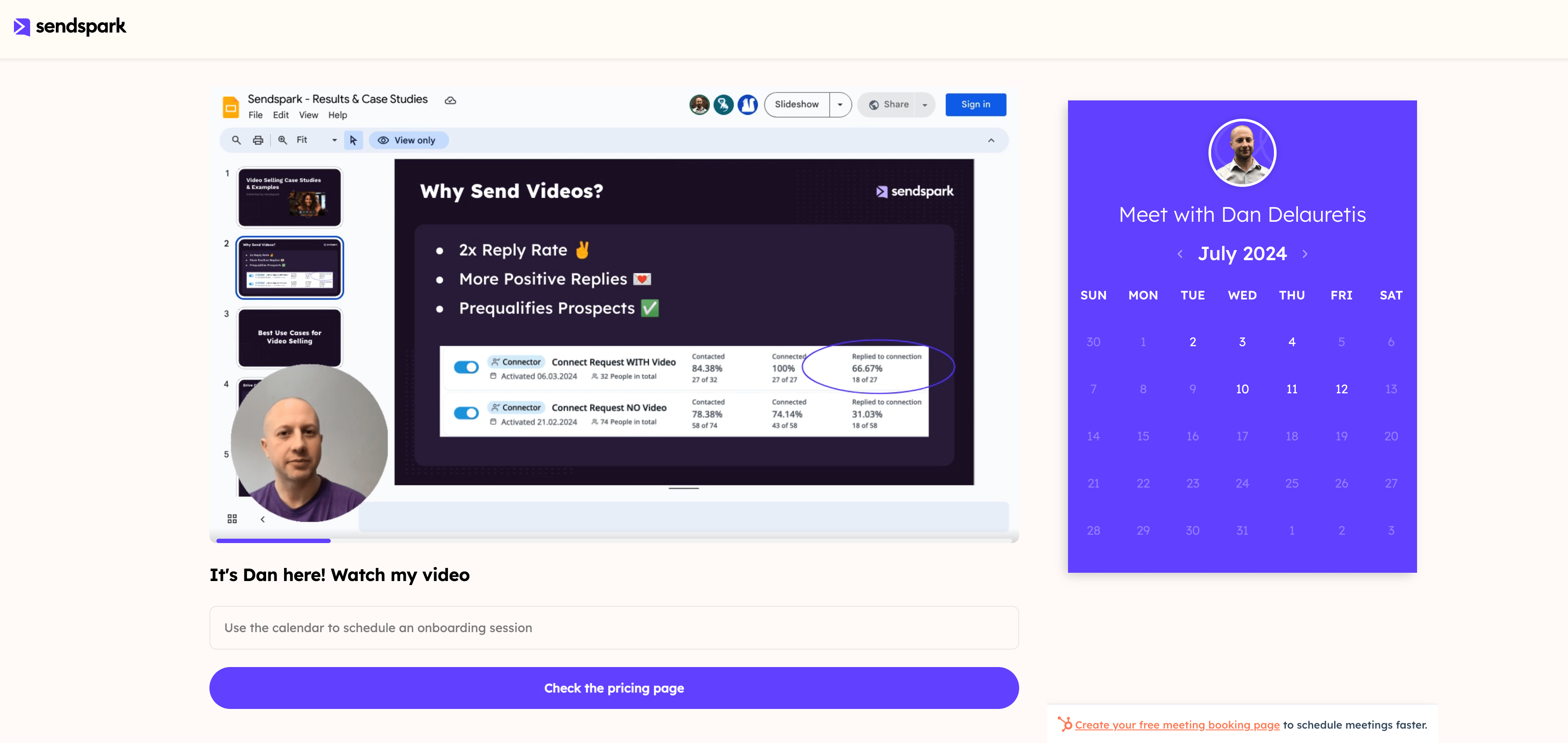The image size is (1568, 743).
Task: Open the Slideshow options dropdown arrow
Action: (x=840, y=104)
